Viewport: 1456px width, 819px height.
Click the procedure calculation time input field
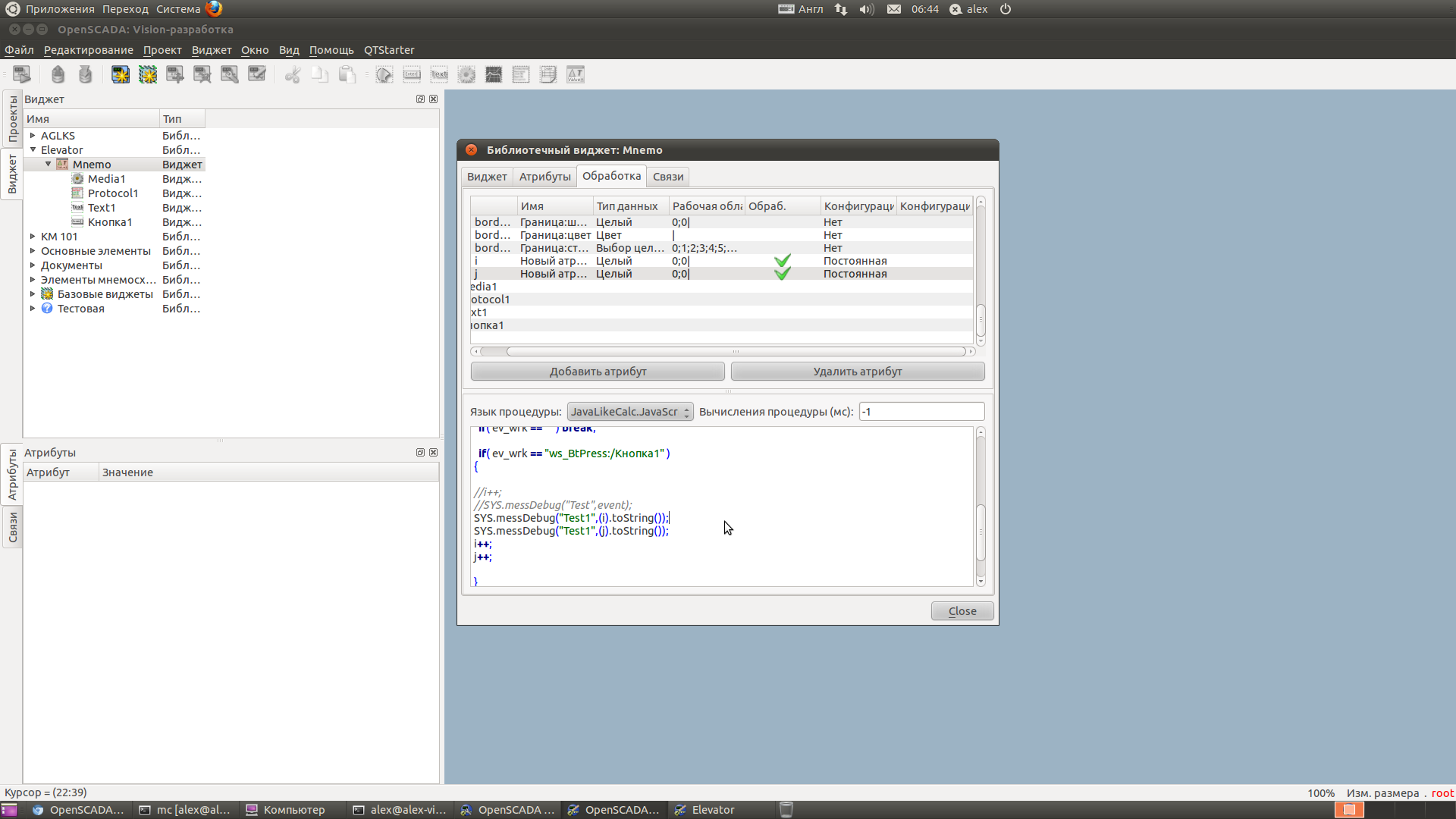coord(921,412)
